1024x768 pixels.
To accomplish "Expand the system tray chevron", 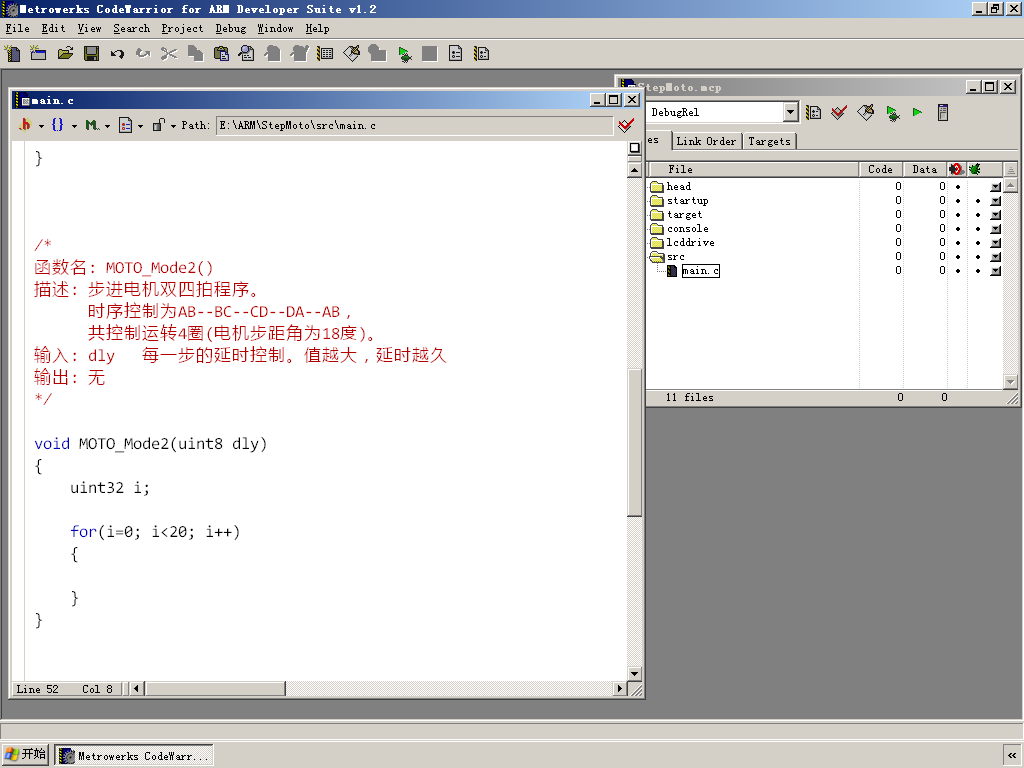I will tap(1012, 756).
